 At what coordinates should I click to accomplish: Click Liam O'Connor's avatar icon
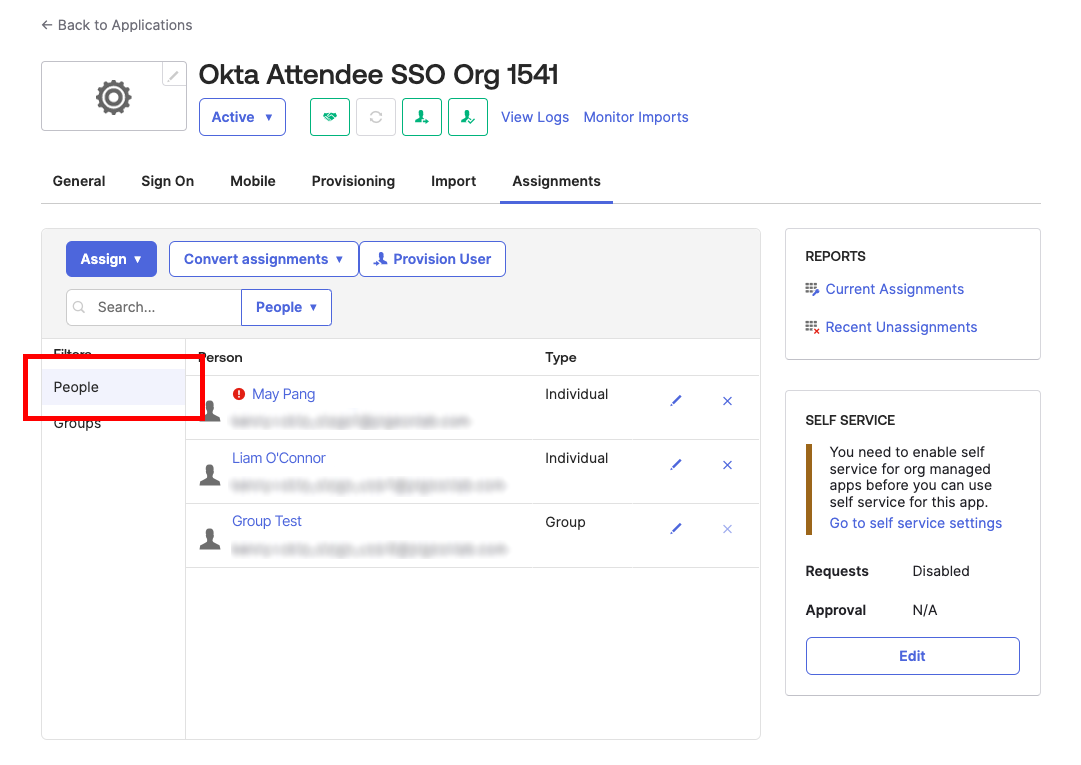[210, 475]
